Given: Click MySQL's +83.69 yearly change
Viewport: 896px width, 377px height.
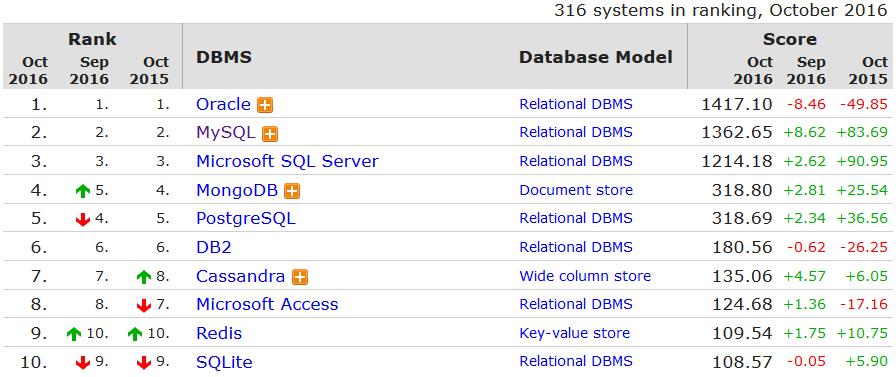Looking at the screenshot, I should pos(862,134).
